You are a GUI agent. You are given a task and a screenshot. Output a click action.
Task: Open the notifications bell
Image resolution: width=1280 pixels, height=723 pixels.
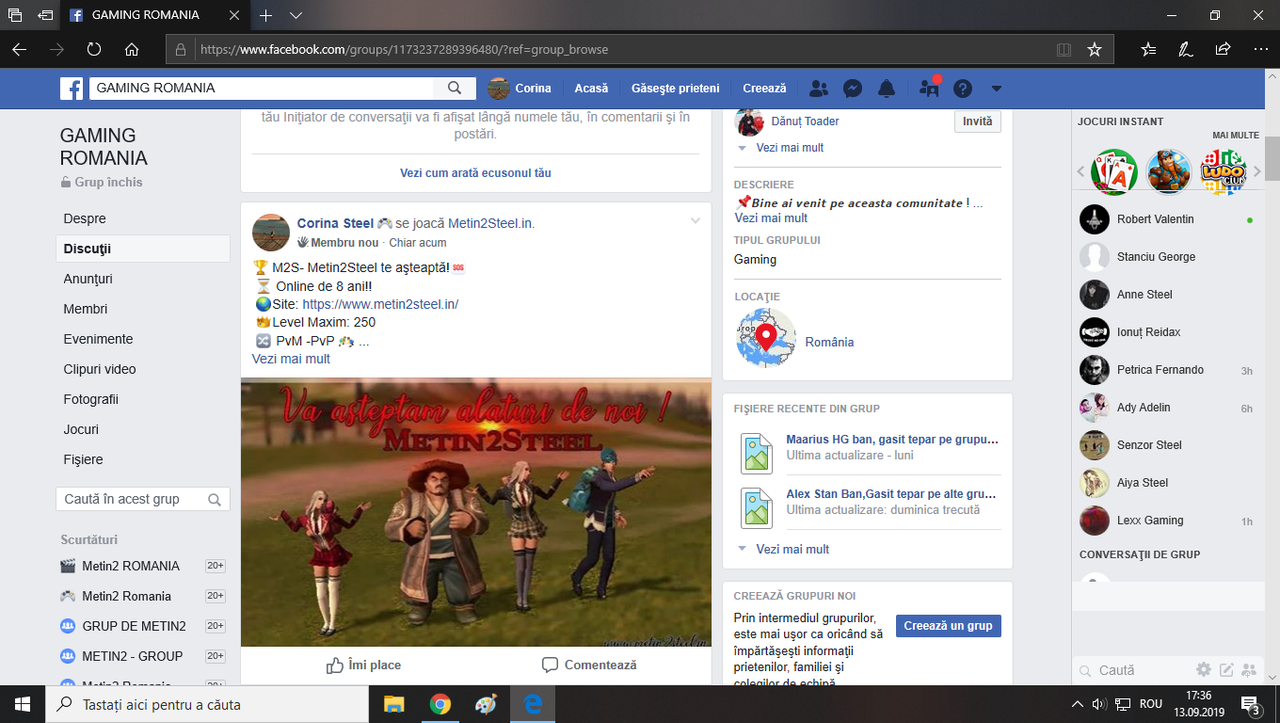tap(886, 88)
